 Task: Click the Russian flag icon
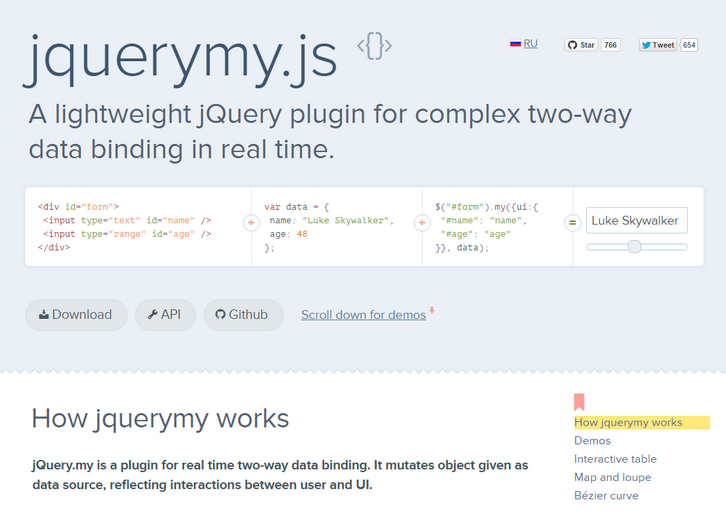click(x=515, y=44)
